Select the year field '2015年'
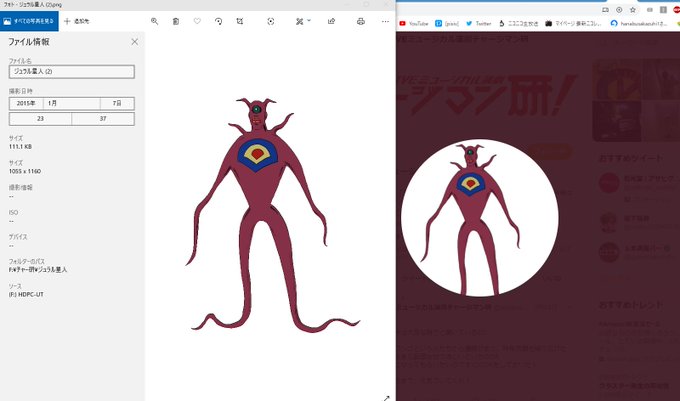This screenshot has width=680, height=401. pyautogui.click(x=26, y=103)
